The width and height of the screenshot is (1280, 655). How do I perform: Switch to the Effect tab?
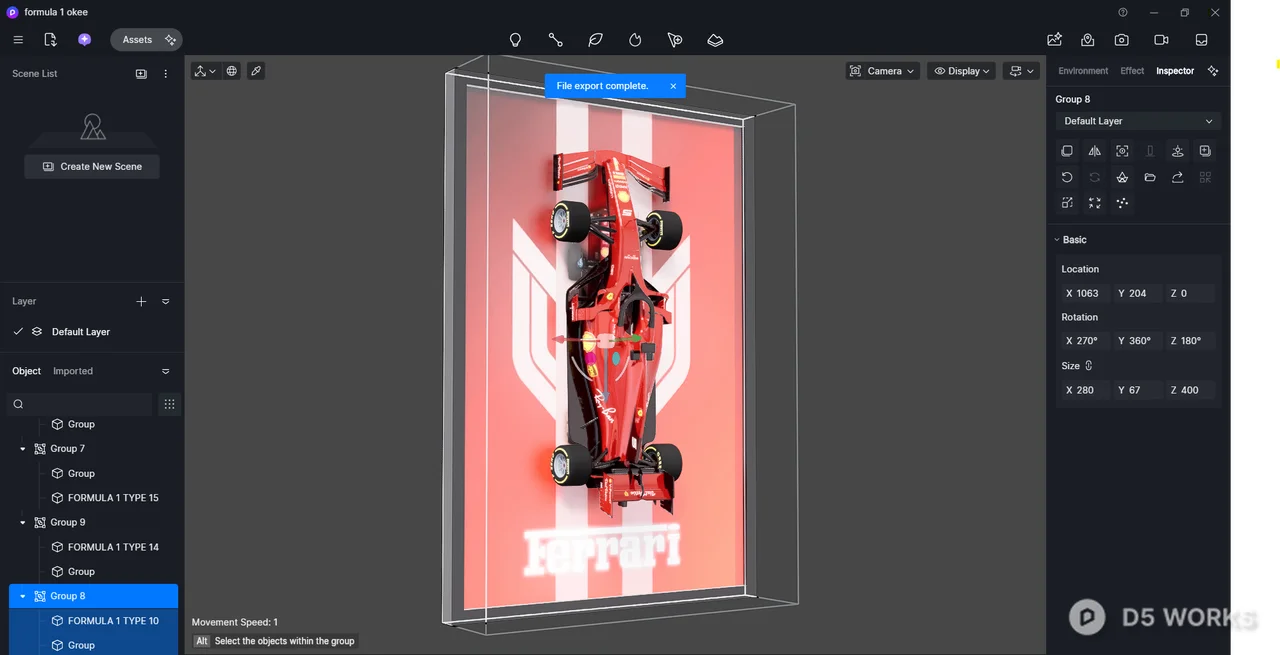(1132, 71)
